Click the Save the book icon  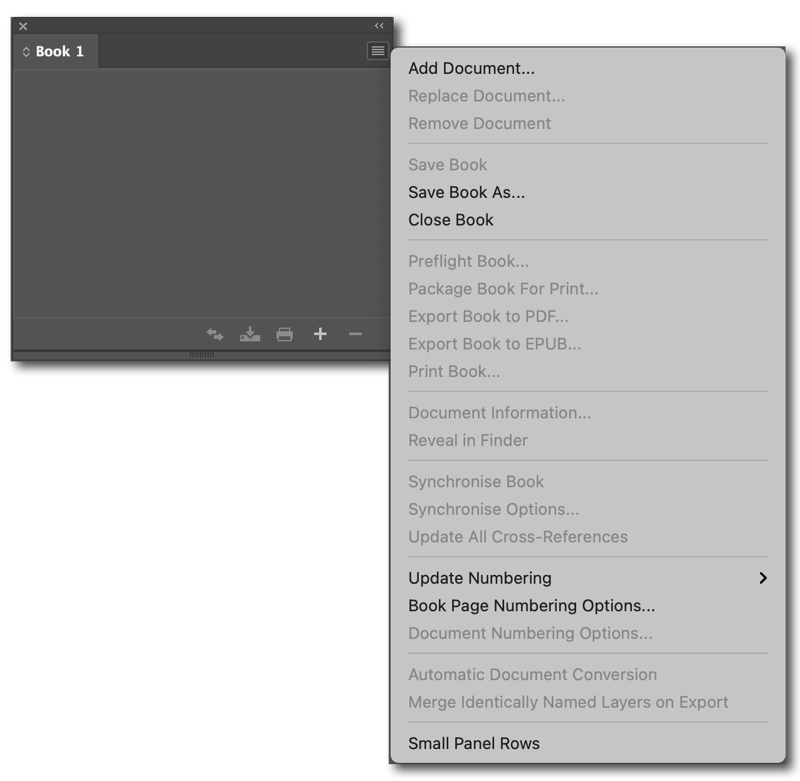click(x=250, y=335)
